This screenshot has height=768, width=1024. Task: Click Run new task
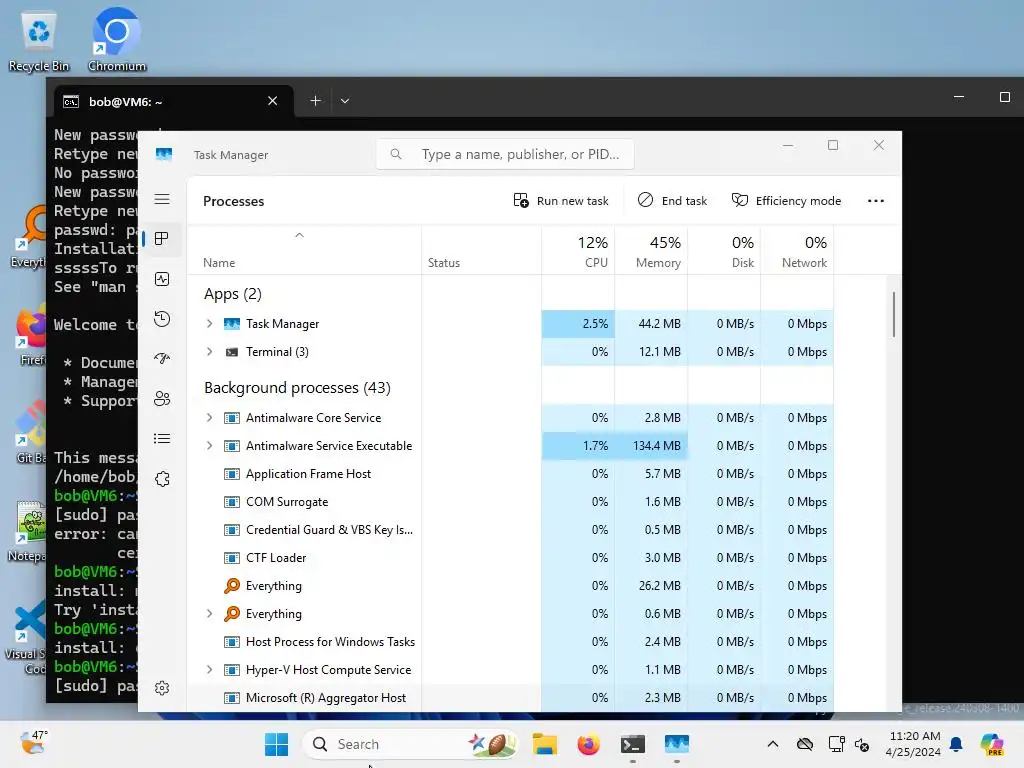[561, 200]
